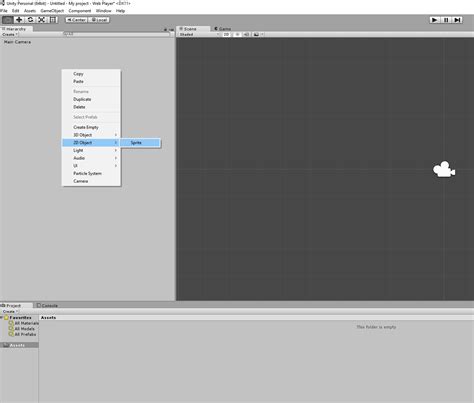Open the scene effects image dropdown
474x403 pixels.
coord(258,34)
